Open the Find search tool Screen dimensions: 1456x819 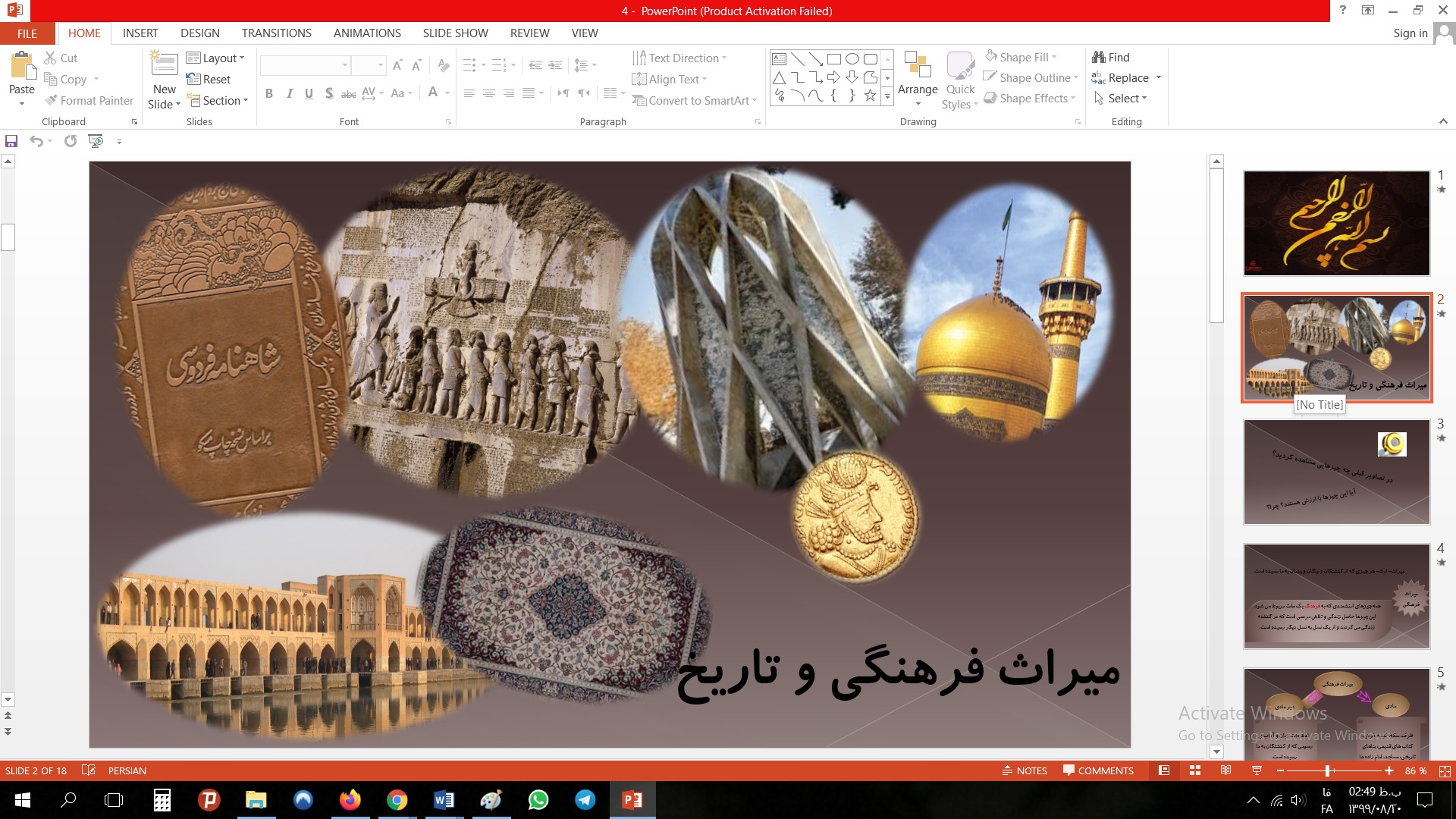click(x=1111, y=58)
